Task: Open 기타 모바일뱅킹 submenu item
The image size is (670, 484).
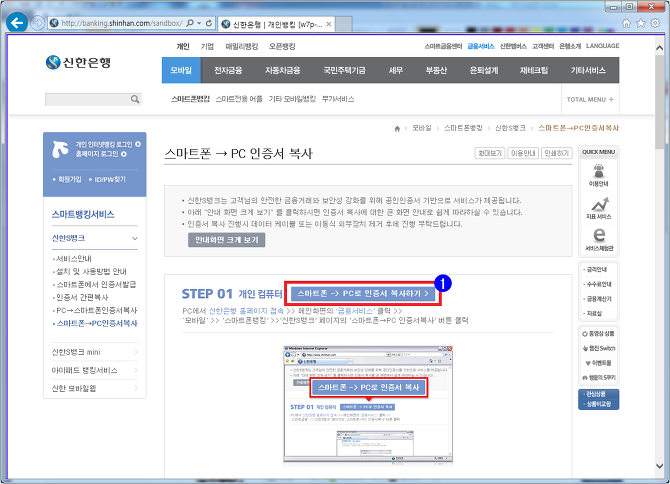Action: coord(292,99)
